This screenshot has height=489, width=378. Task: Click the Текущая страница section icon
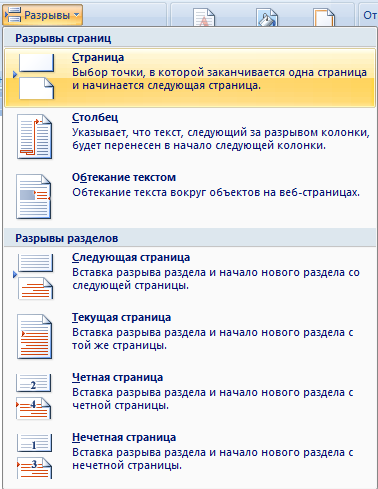(34, 337)
